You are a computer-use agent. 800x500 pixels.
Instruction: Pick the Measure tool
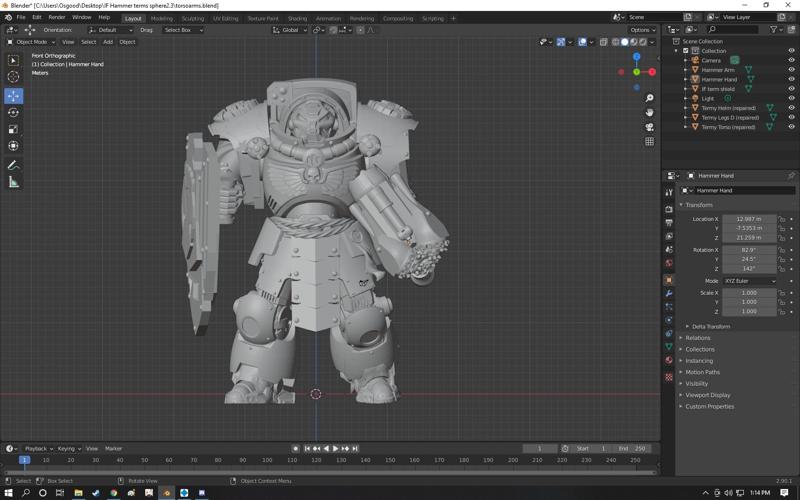point(13,182)
